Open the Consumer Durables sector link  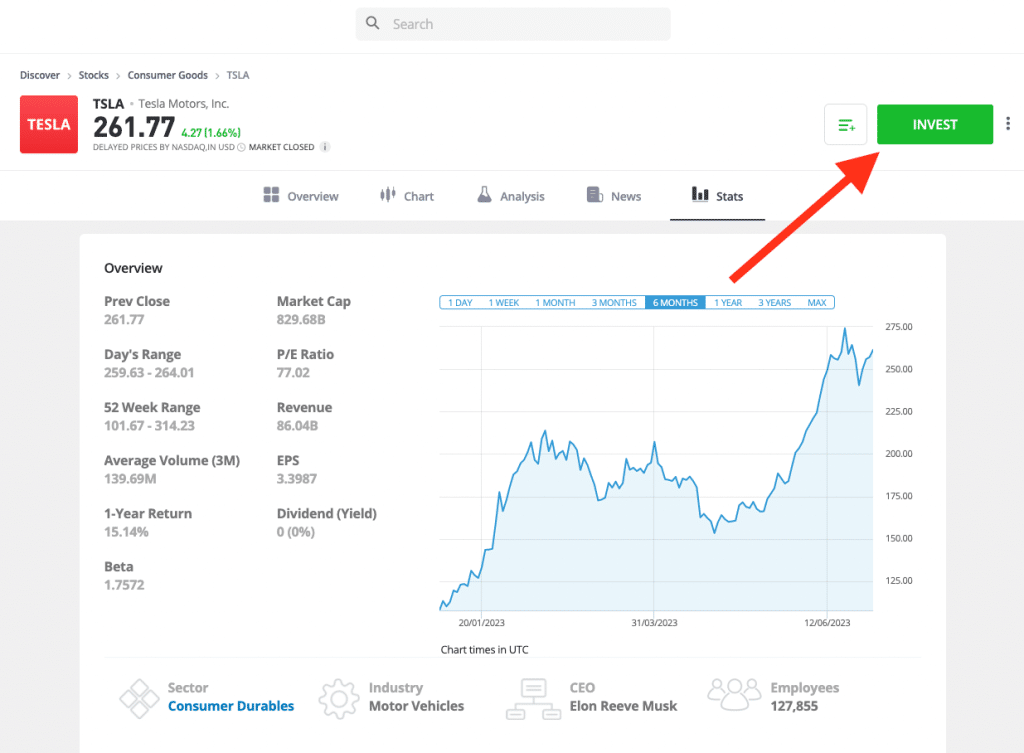[x=231, y=705]
